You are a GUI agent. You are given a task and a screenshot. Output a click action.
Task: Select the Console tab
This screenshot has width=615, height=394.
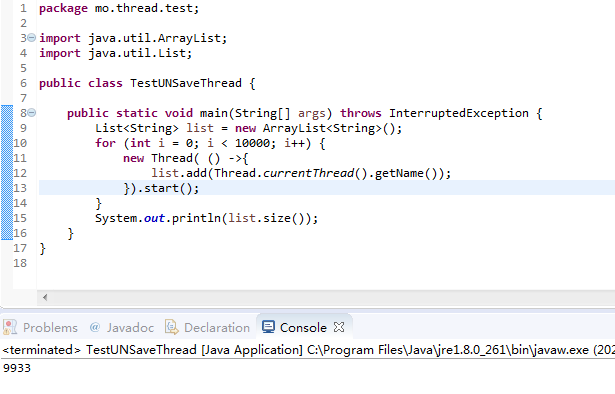click(303, 327)
